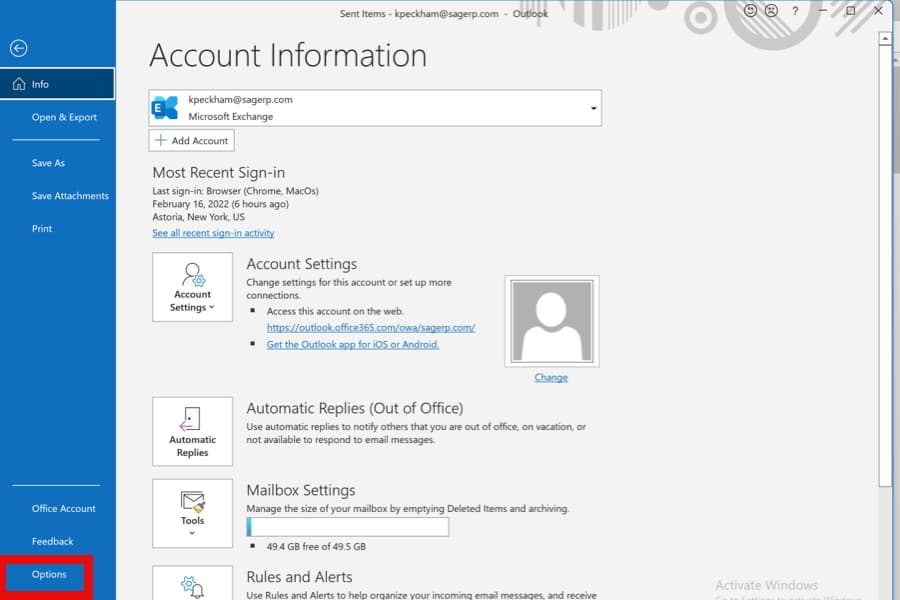
Task: Open Help using the question mark icon
Action: (x=794, y=11)
